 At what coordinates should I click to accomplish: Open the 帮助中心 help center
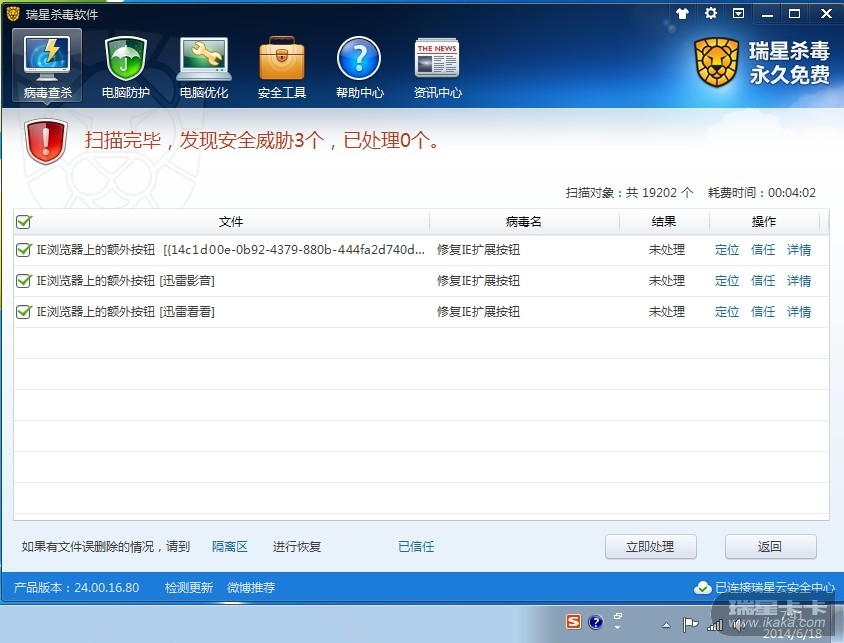pyautogui.click(x=359, y=66)
